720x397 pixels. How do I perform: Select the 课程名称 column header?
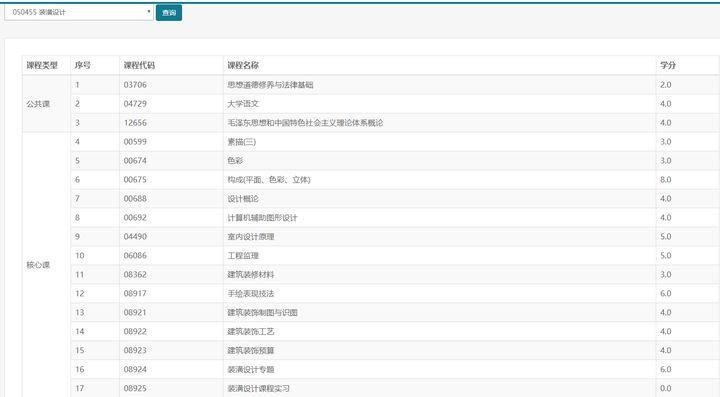(243, 65)
